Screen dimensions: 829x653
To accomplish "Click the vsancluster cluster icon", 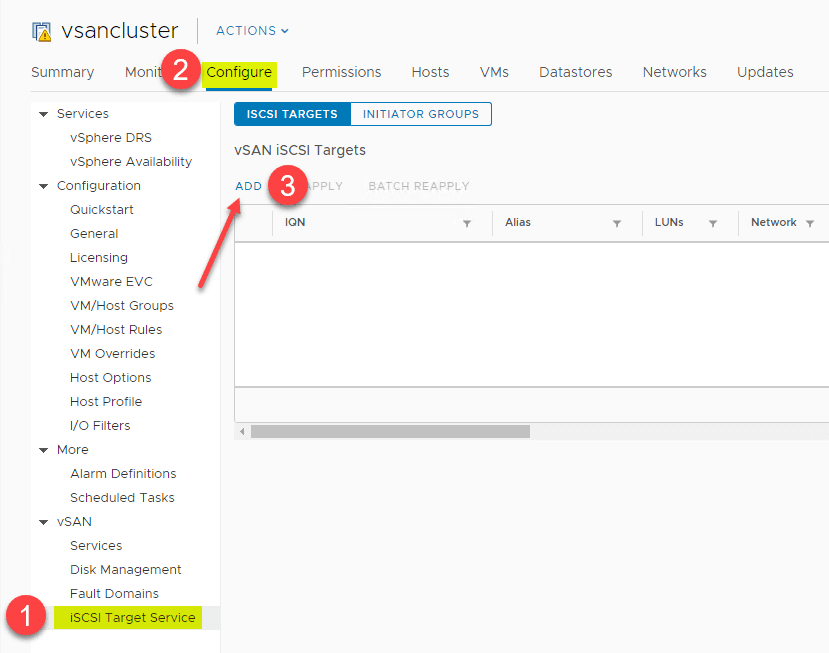I will 40,31.
